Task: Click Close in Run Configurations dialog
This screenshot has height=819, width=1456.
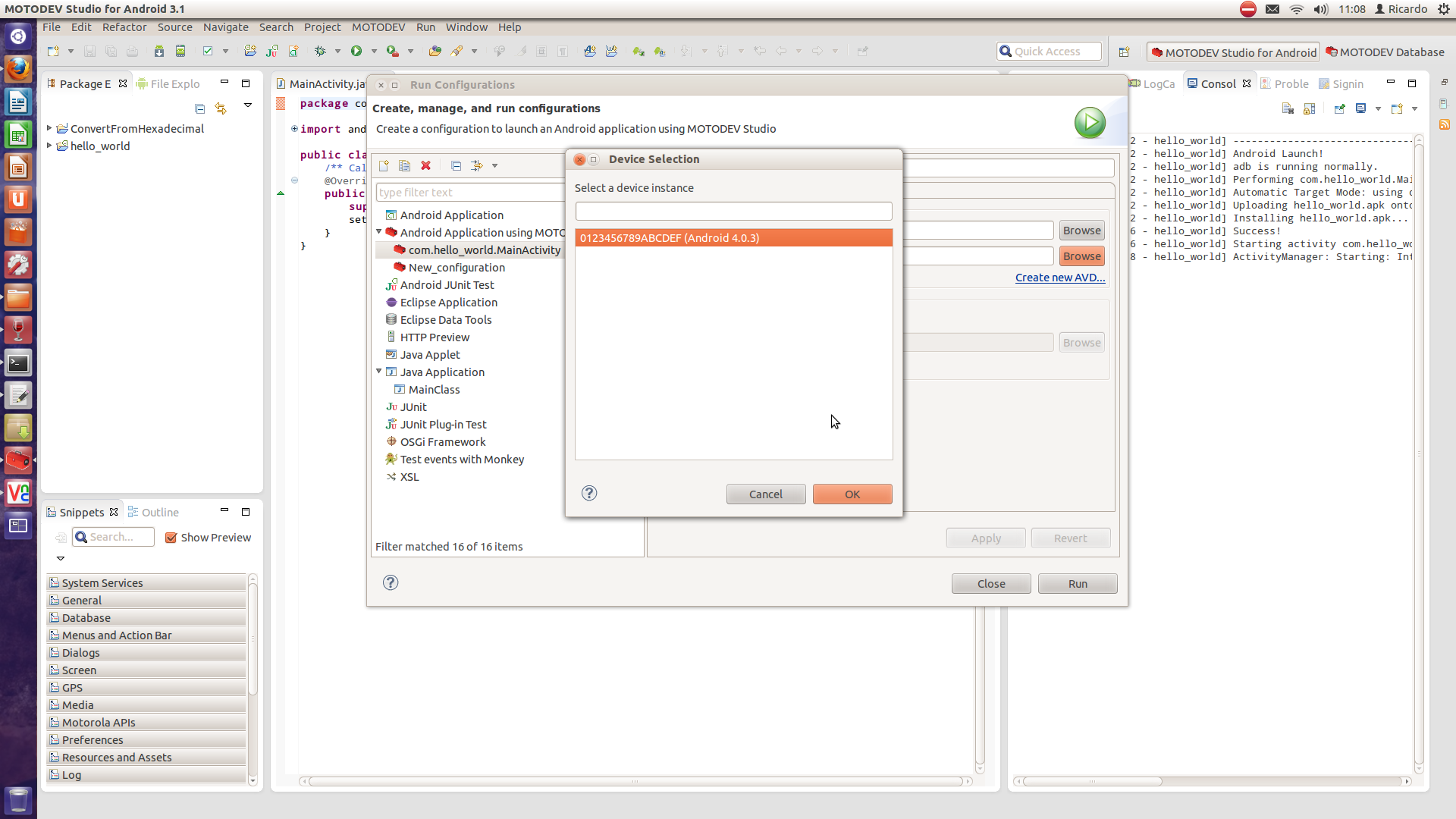Action: click(x=991, y=583)
